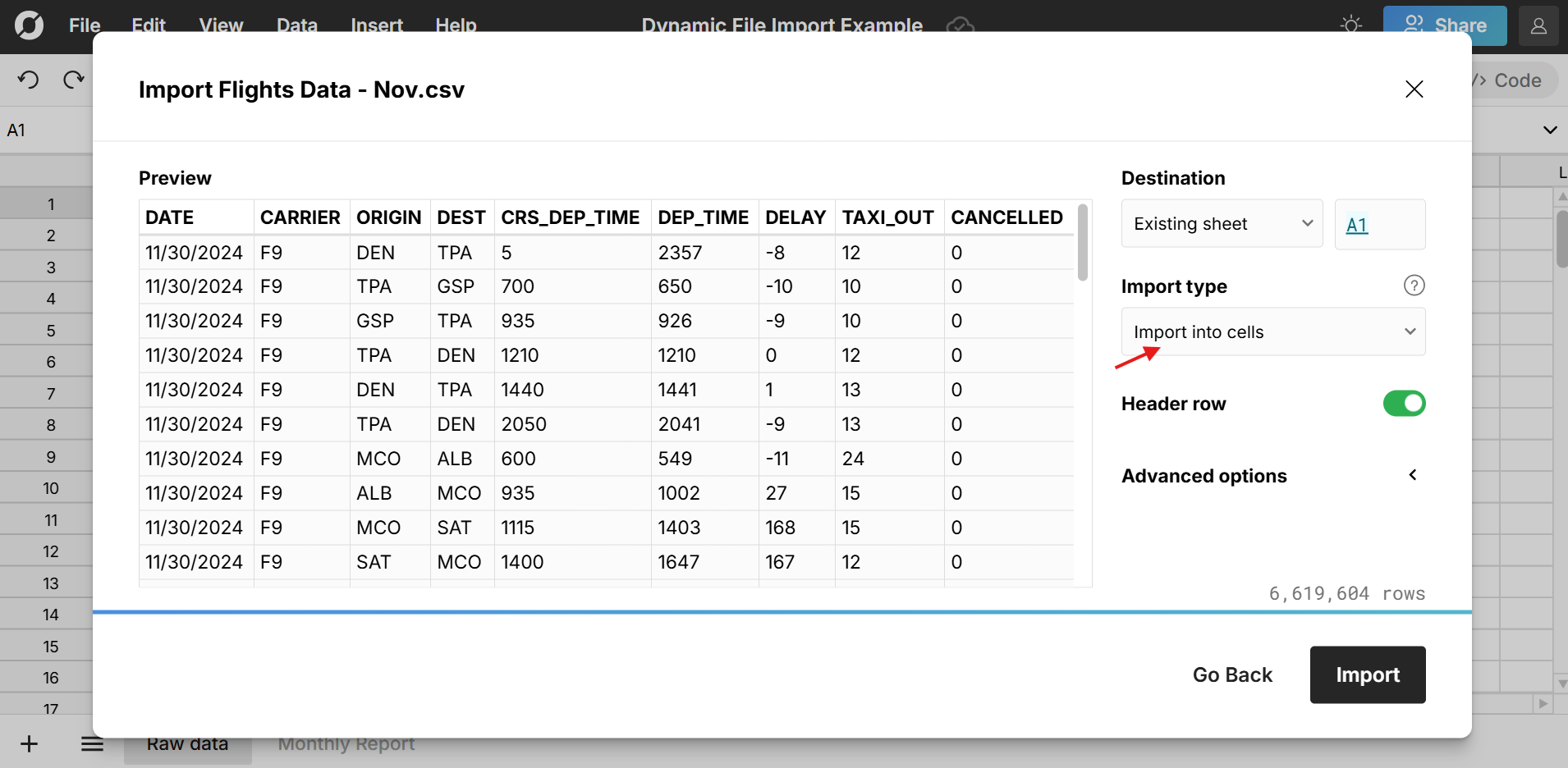Open the Import into cells dropdown

pyautogui.click(x=1272, y=332)
